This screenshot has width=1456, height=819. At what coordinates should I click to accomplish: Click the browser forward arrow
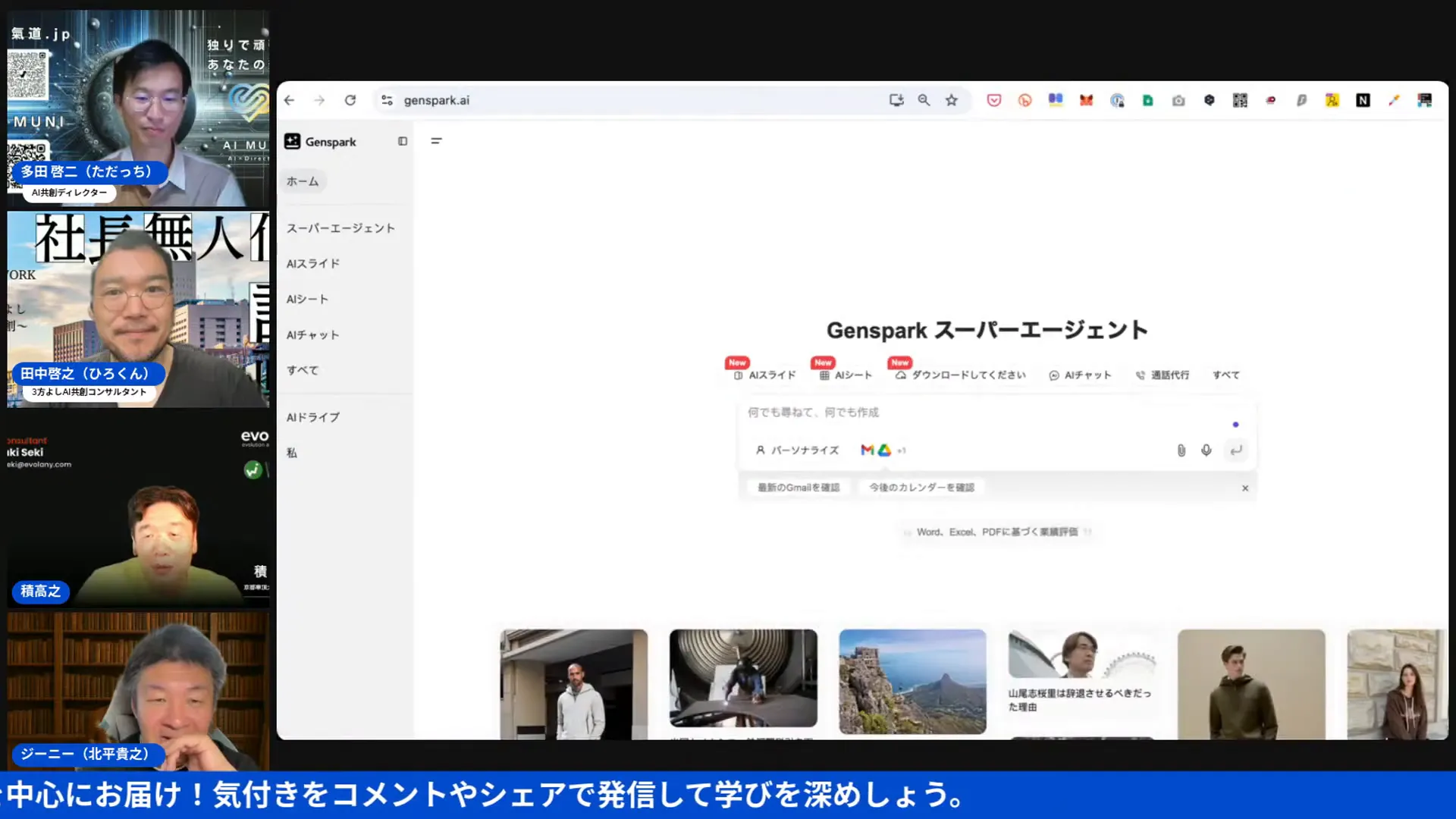(319, 100)
